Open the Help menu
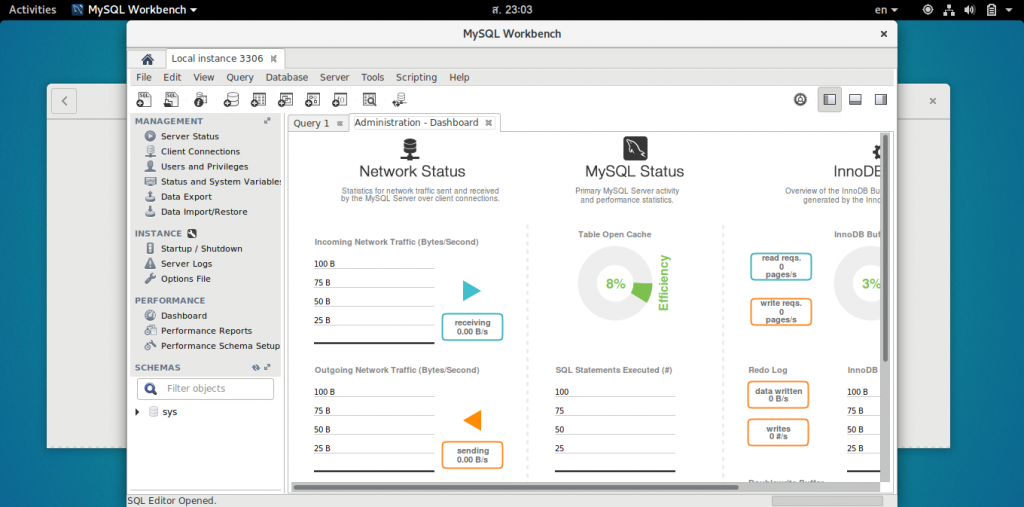 point(459,77)
